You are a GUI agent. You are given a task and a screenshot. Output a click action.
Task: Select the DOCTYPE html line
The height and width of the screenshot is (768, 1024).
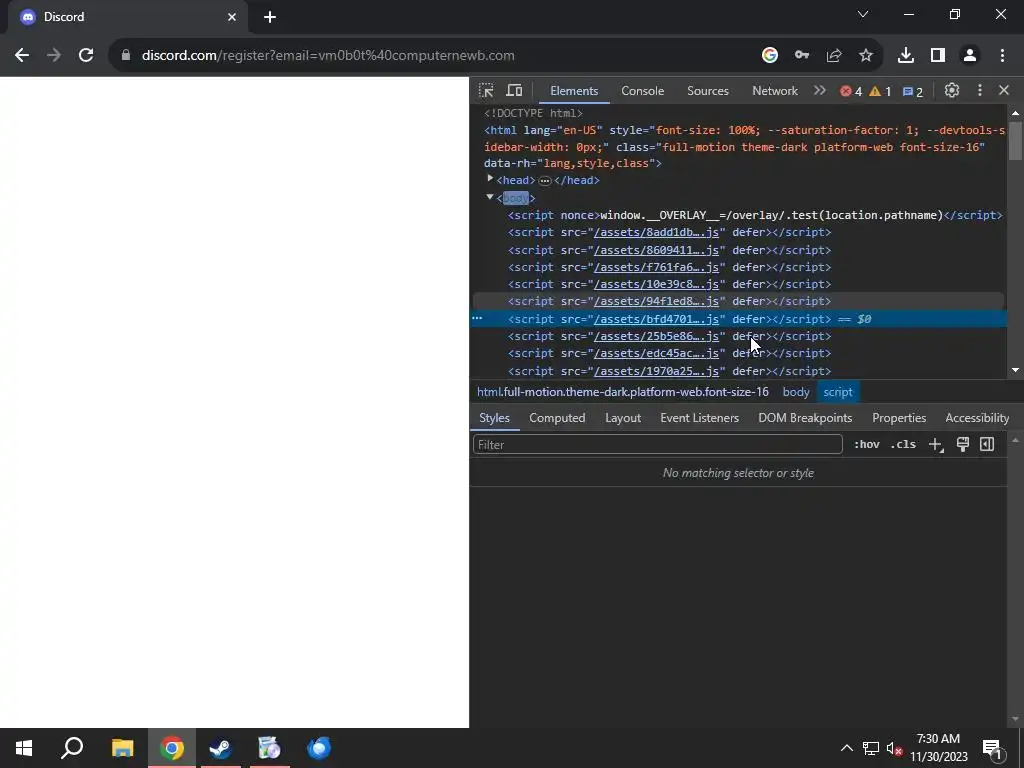[534, 113]
